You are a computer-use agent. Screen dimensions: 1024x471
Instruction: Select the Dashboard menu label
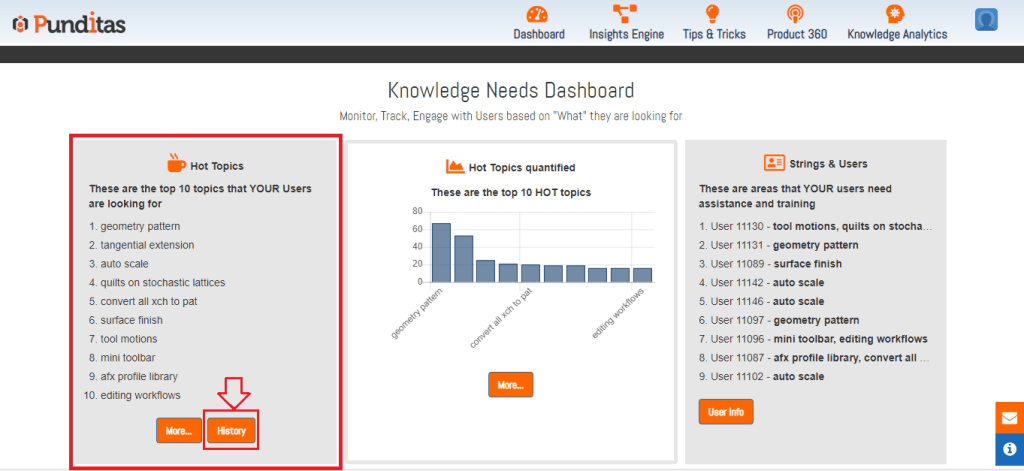point(539,34)
